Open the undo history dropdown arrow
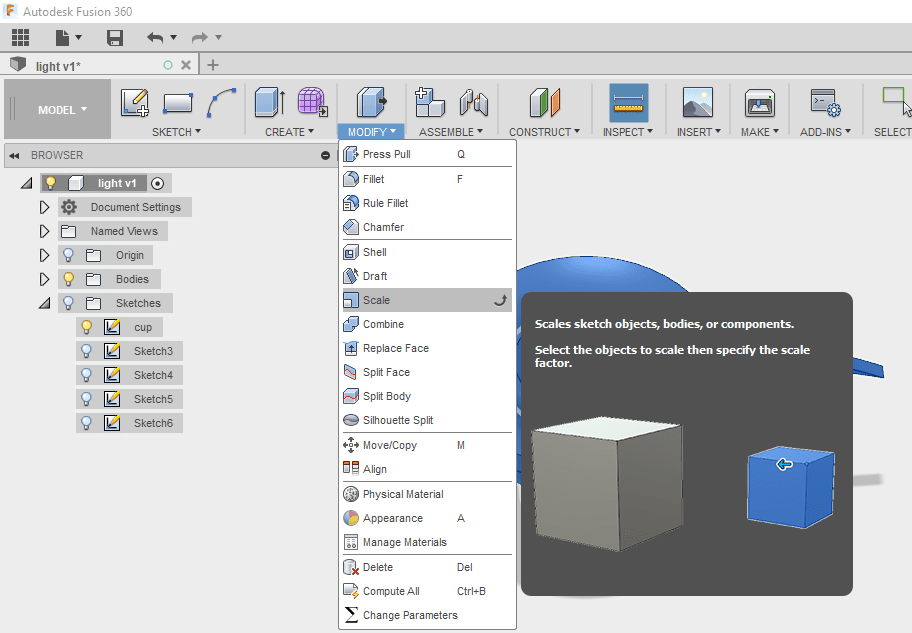Viewport: 912px width, 633px height. click(x=173, y=37)
